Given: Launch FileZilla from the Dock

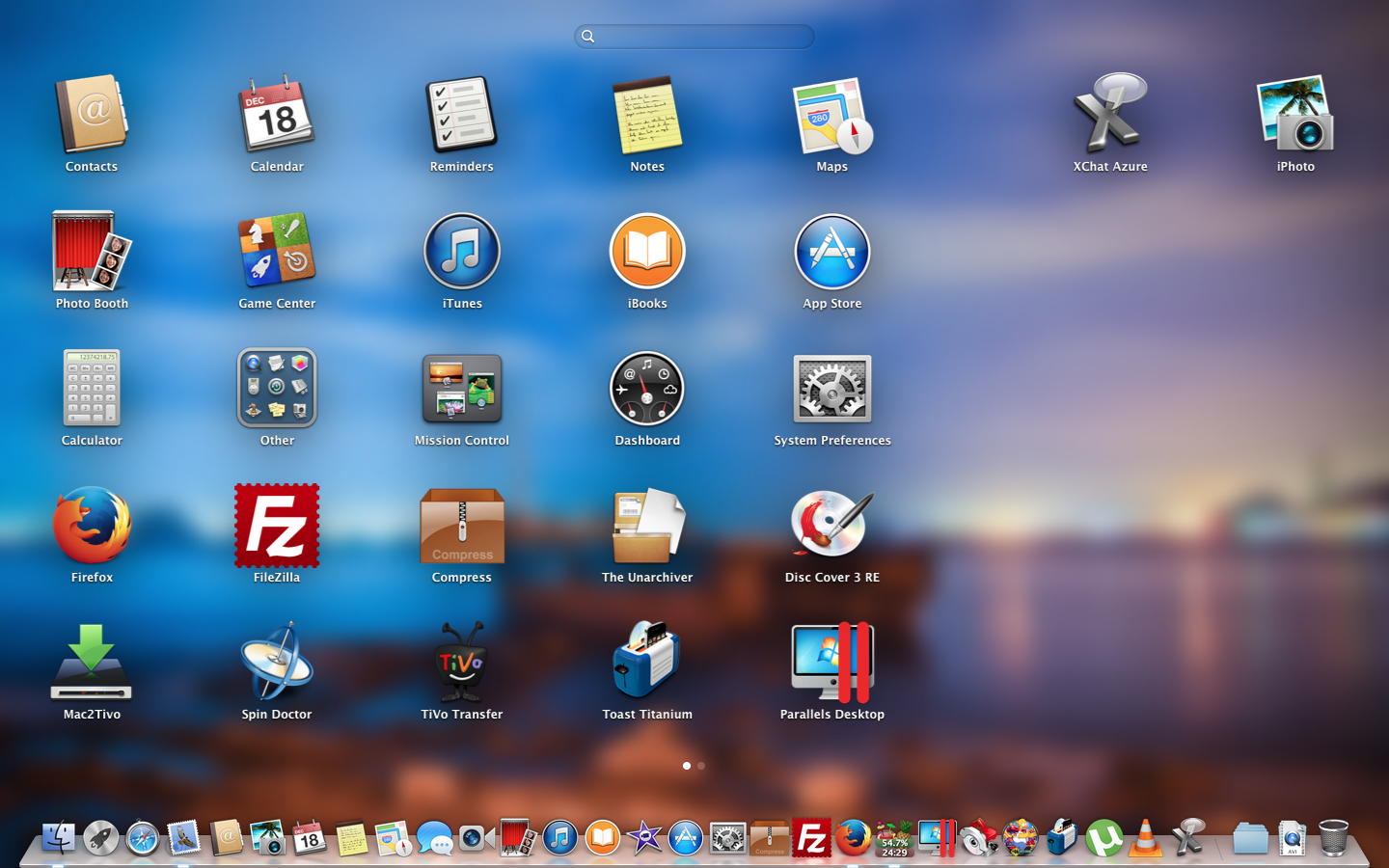Looking at the screenshot, I should [x=811, y=837].
